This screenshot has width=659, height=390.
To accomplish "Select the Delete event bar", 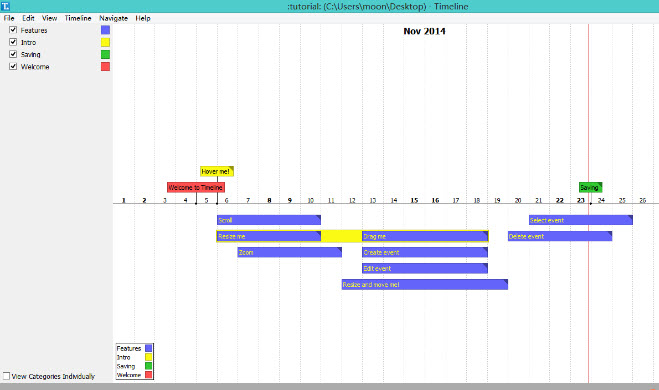I will pos(560,236).
